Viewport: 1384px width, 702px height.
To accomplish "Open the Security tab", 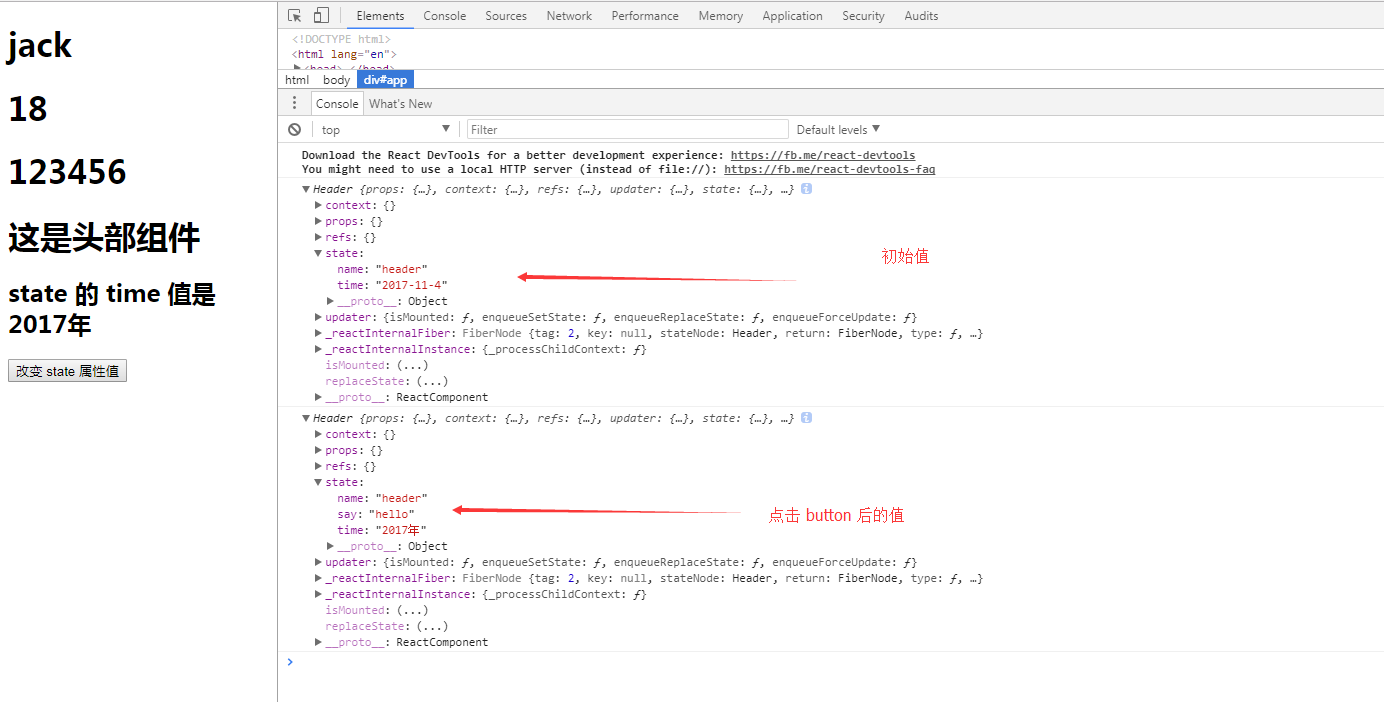I will 863,16.
